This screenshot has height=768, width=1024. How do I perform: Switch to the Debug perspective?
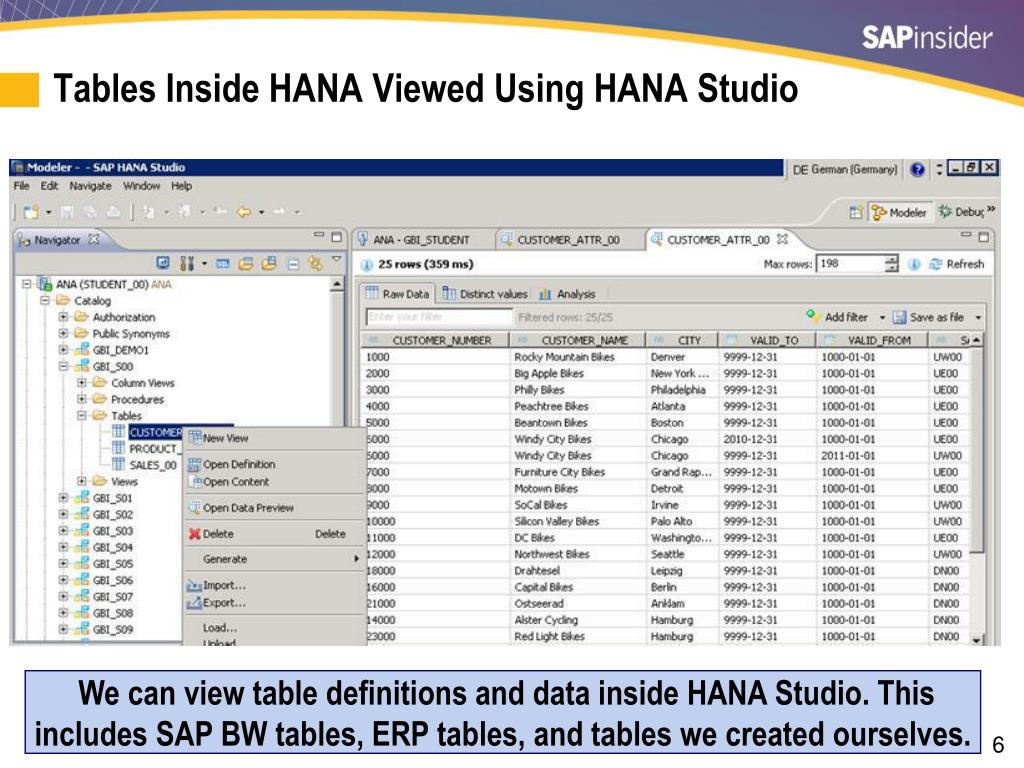coord(961,212)
